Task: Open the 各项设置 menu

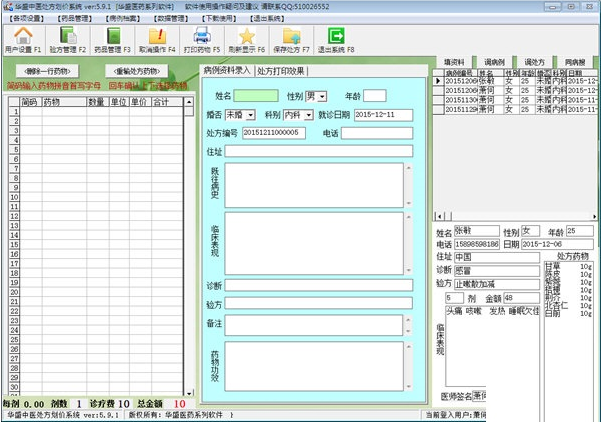Action: coord(27,17)
